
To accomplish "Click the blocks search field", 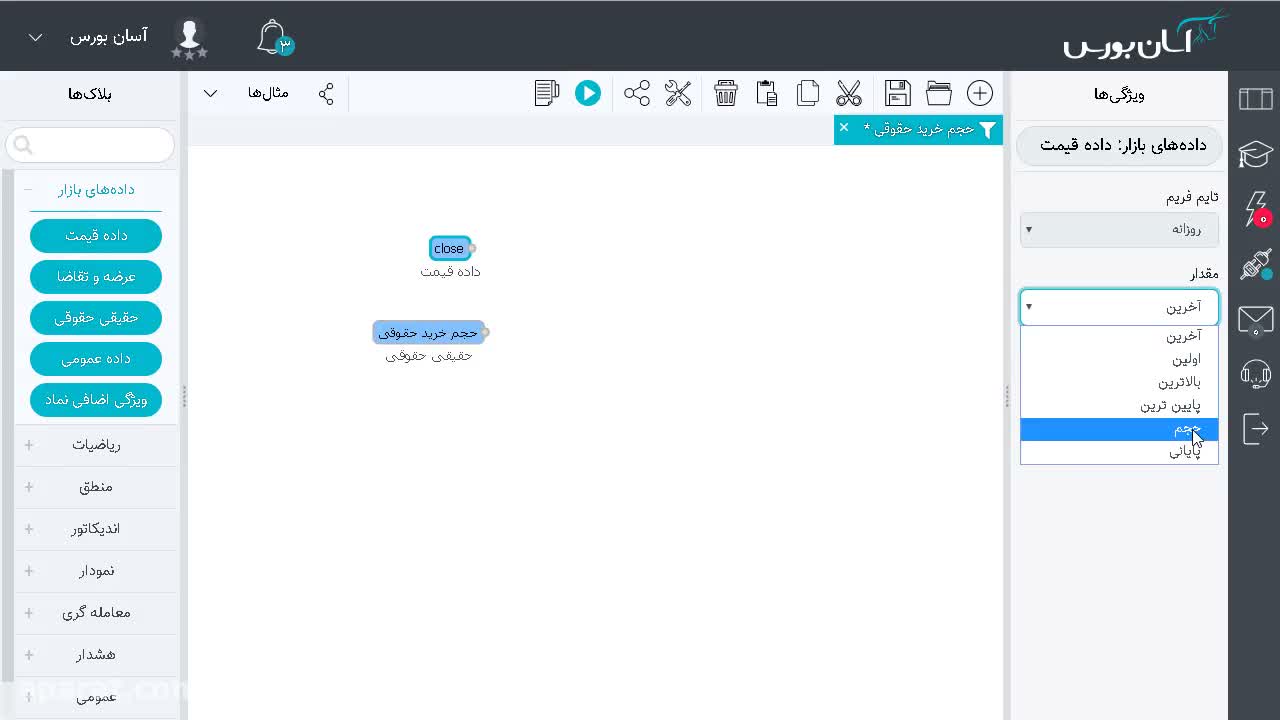I will 90,145.
